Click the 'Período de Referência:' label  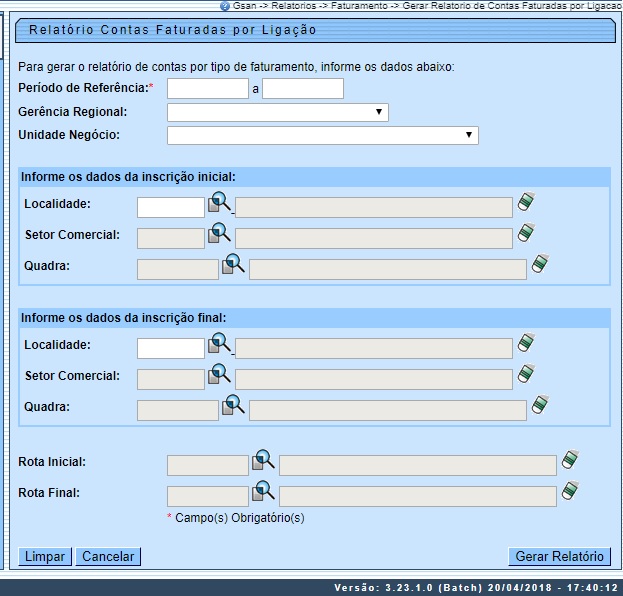click(x=83, y=88)
